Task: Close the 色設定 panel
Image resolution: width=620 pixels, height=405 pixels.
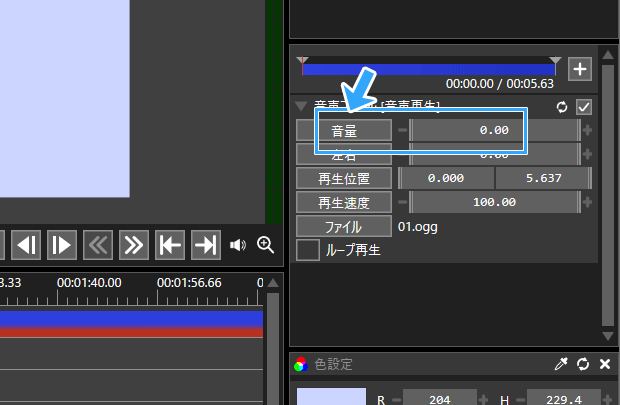Action: (x=605, y=364)
